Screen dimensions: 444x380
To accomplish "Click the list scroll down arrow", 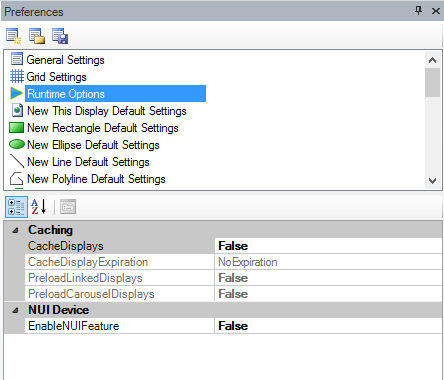I will pyautogui.click(x=433, y=181).
